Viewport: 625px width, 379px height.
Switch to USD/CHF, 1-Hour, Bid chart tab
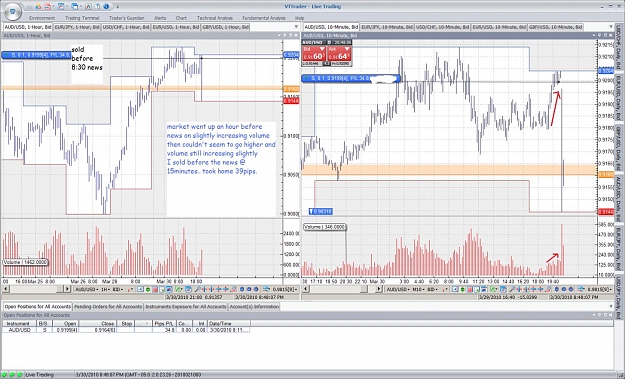click(x=126, y=27)
